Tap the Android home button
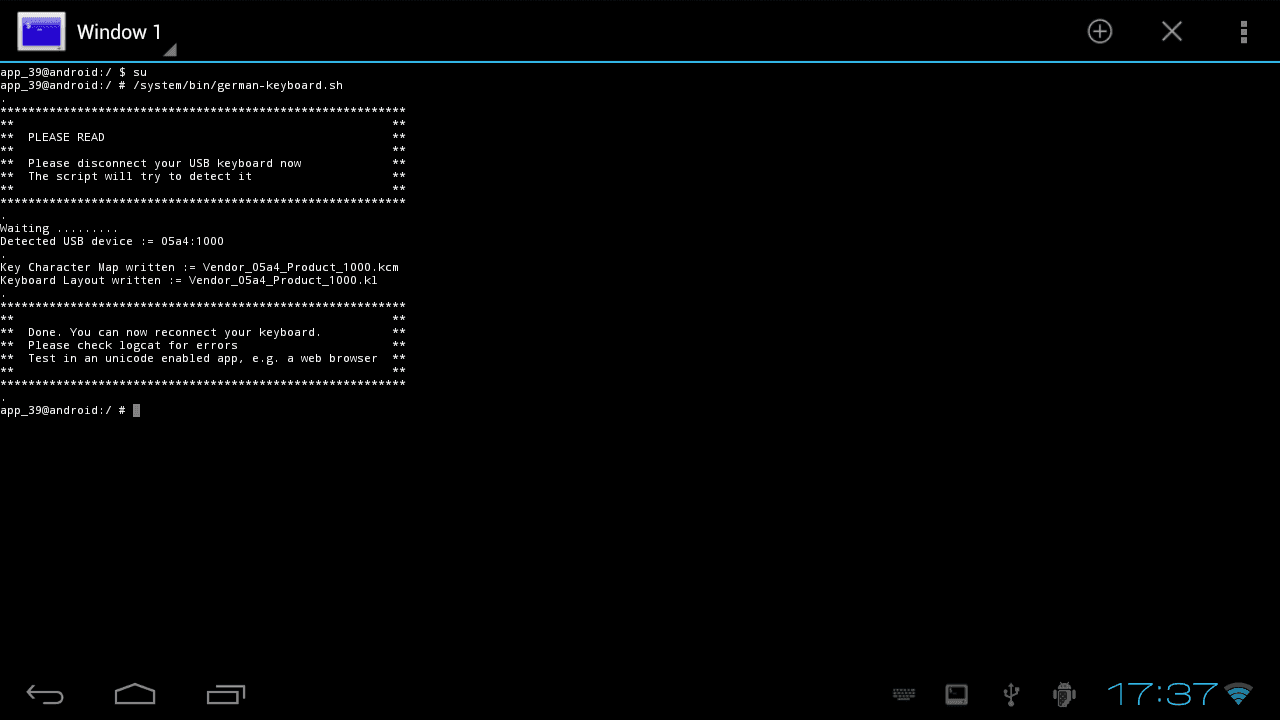Screen dimensions: 1280x720 click(135, 694)
